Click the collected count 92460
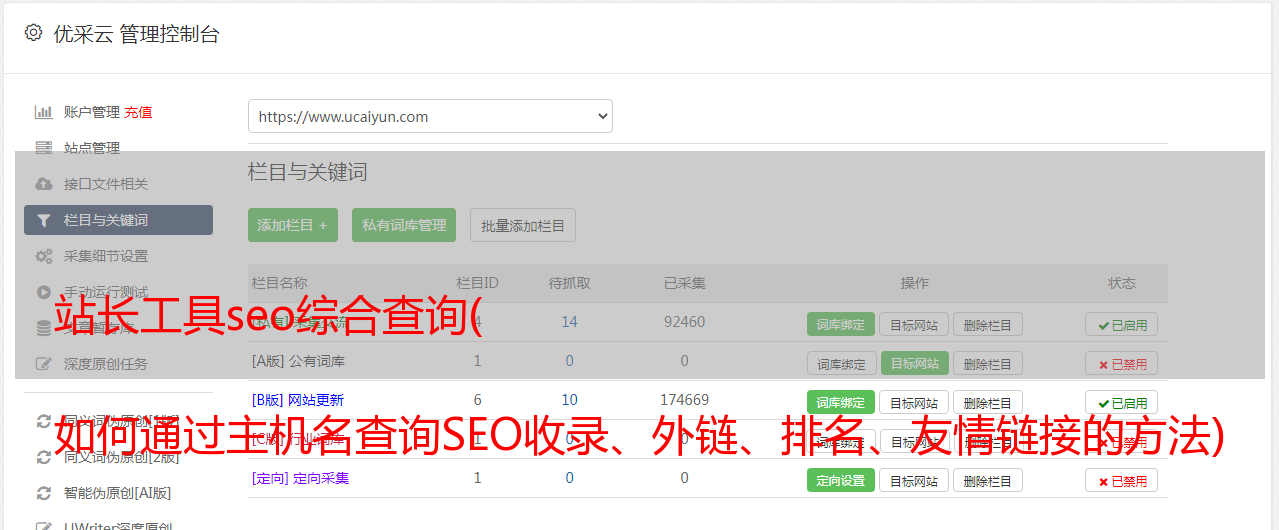 (x=685, y=322)
